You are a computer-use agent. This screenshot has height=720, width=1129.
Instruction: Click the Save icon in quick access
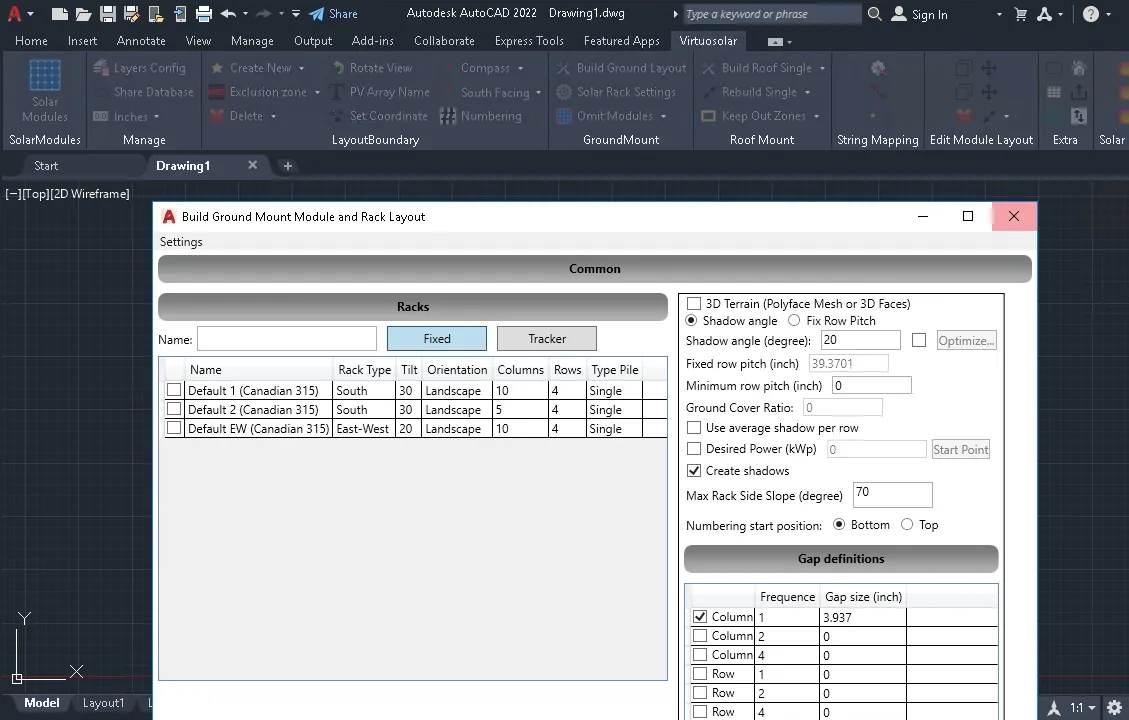point(108,14)
